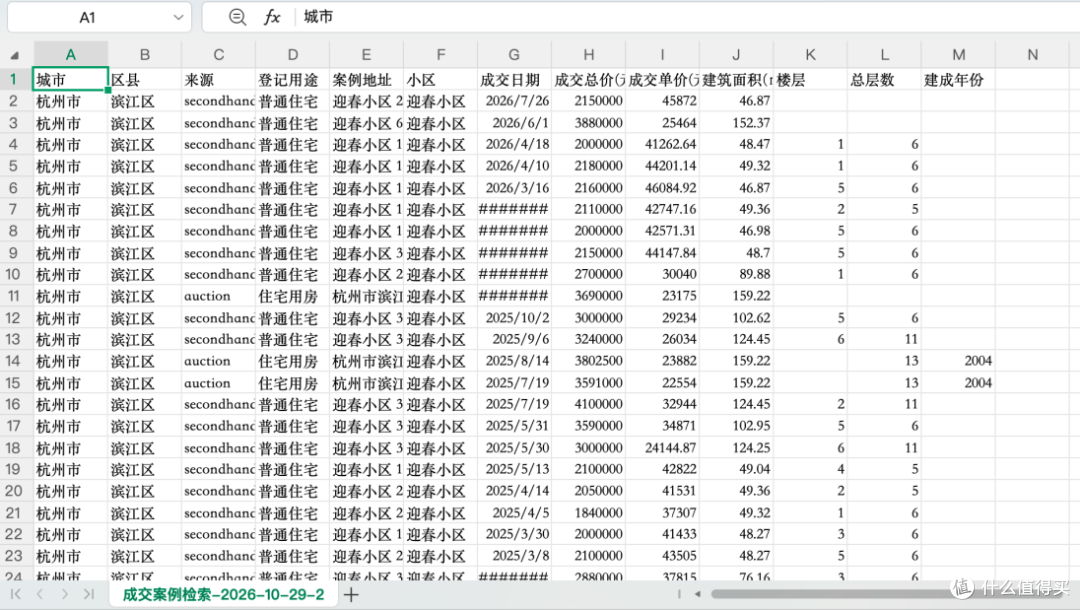Image resolution: width=1080 pixels, height=610 pixels.
Task: Select the total price cell 4100000
Action: (588, 404)
